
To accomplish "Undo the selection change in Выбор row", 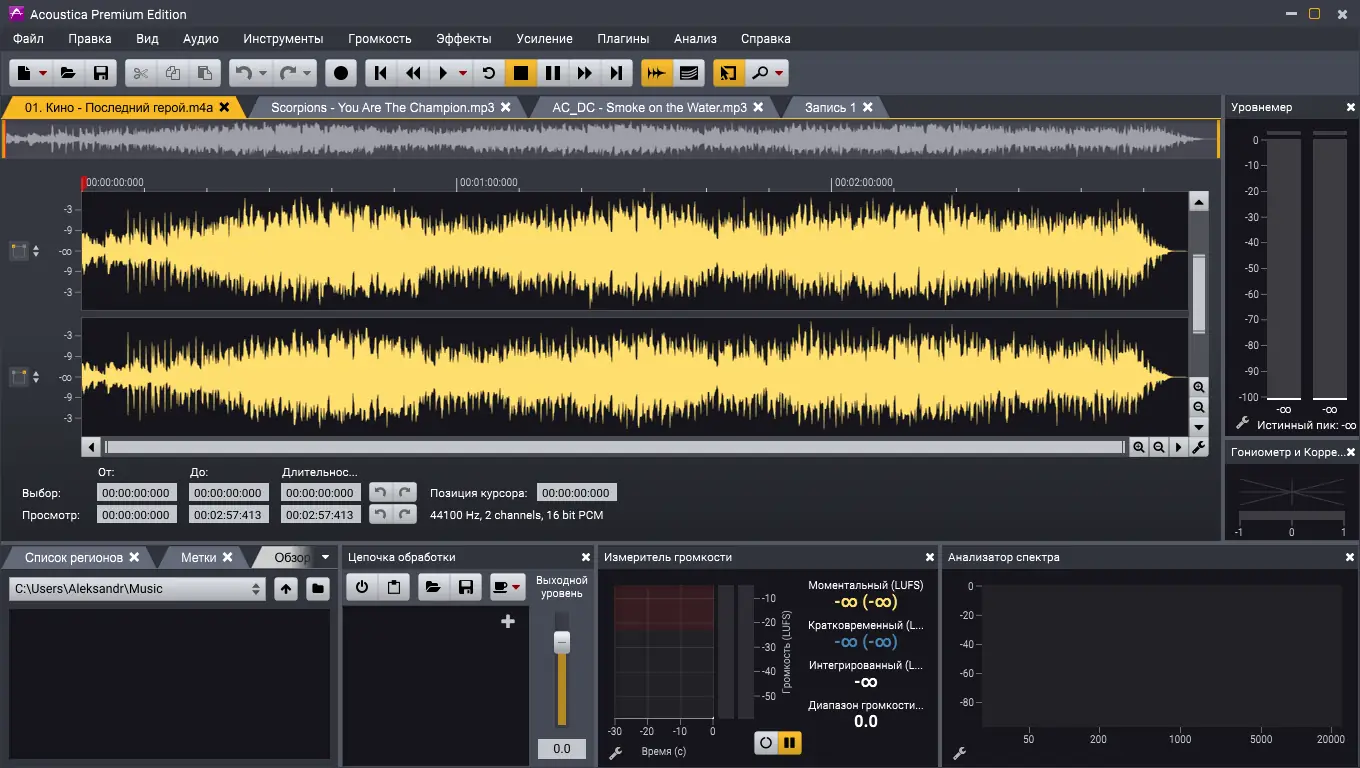I will [380, 492].
